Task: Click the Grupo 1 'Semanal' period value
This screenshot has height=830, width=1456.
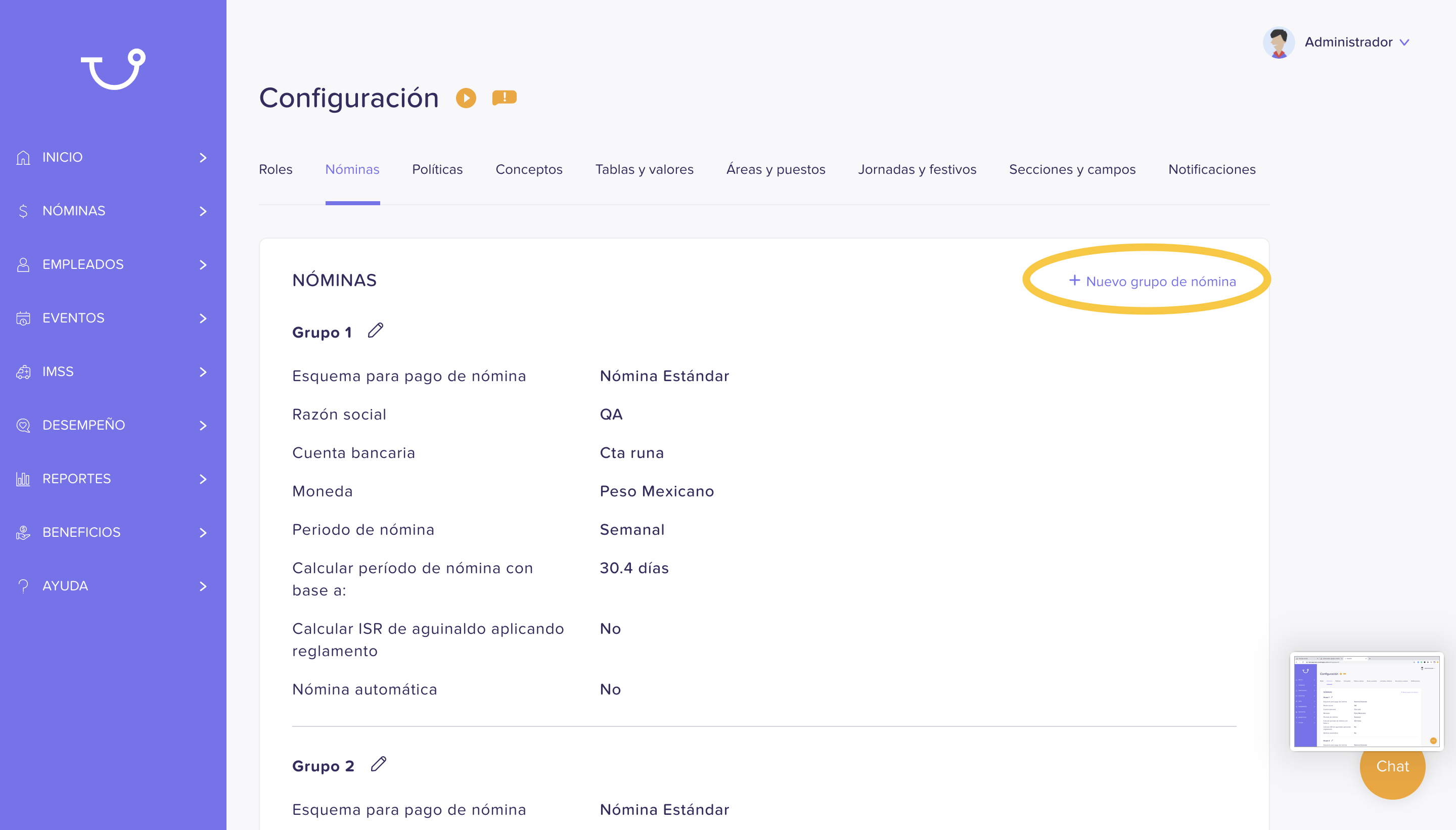Action: (631, 530)
